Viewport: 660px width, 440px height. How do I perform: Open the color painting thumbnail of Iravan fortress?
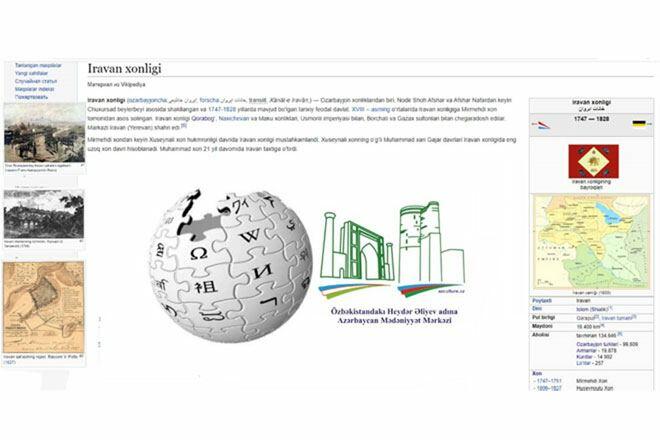tap(45, 133)
